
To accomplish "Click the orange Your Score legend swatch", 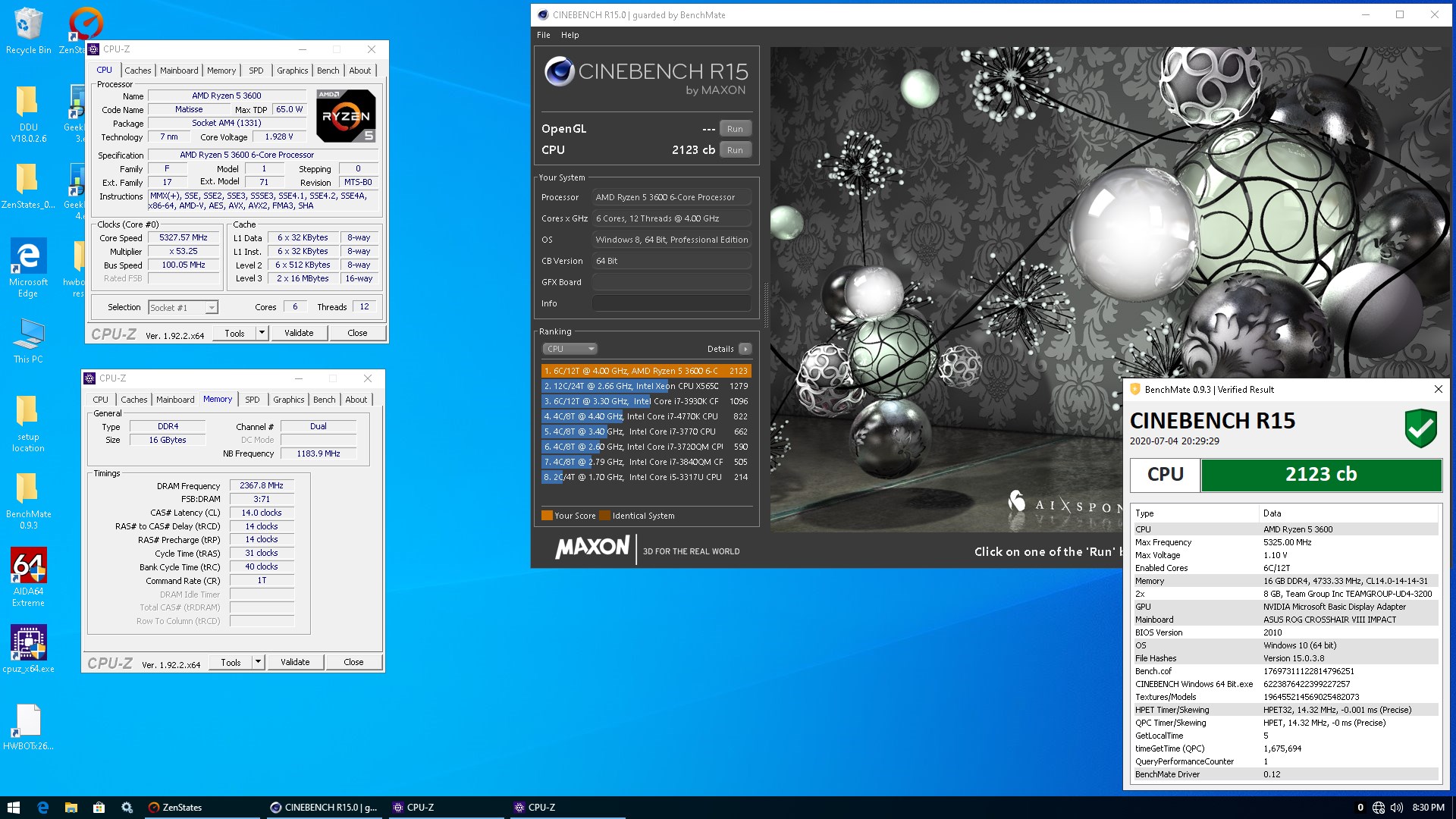I will (547, 516).
